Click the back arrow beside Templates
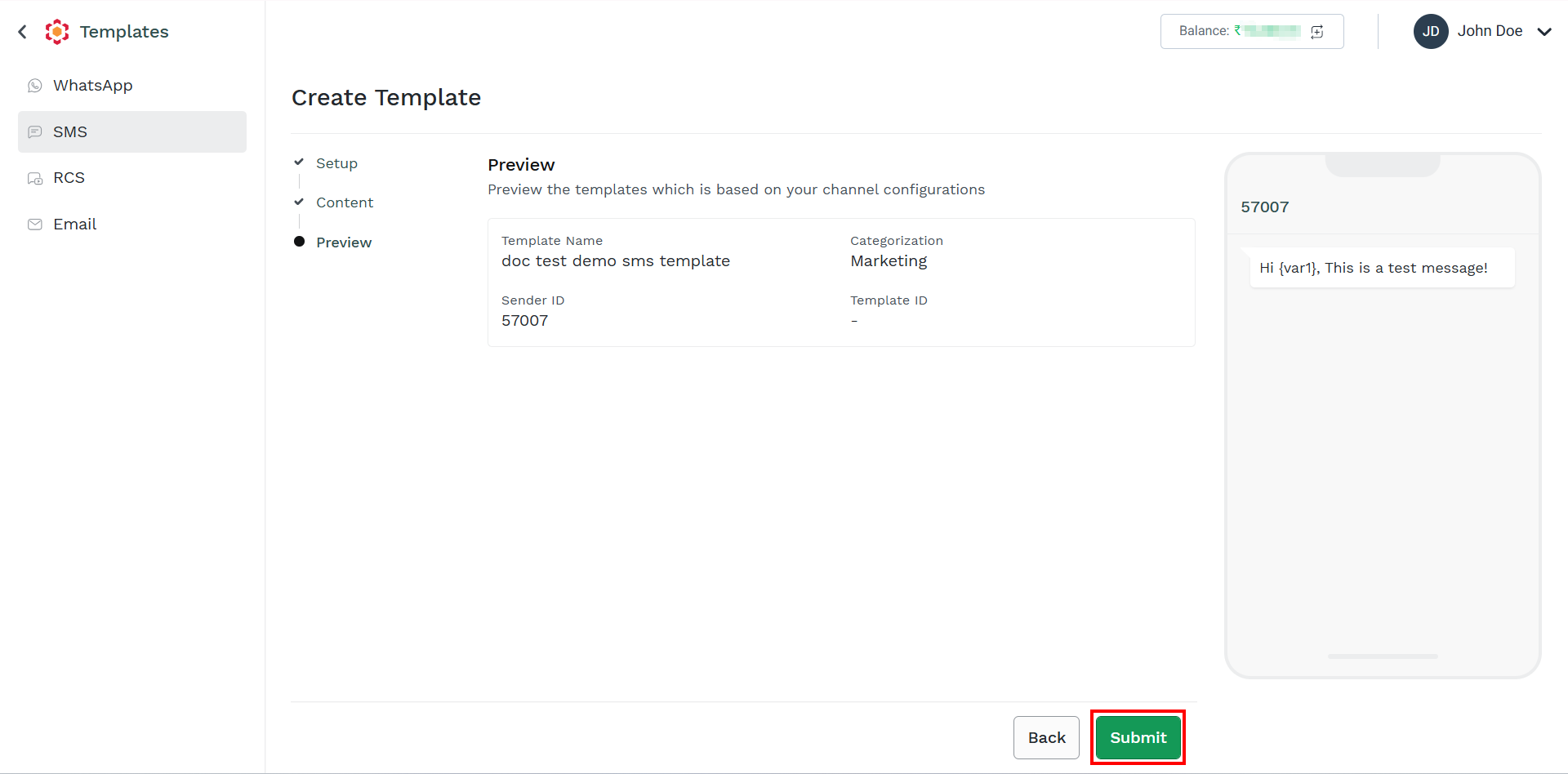Viewport: 1568px width, 774px height. (22, 32)
